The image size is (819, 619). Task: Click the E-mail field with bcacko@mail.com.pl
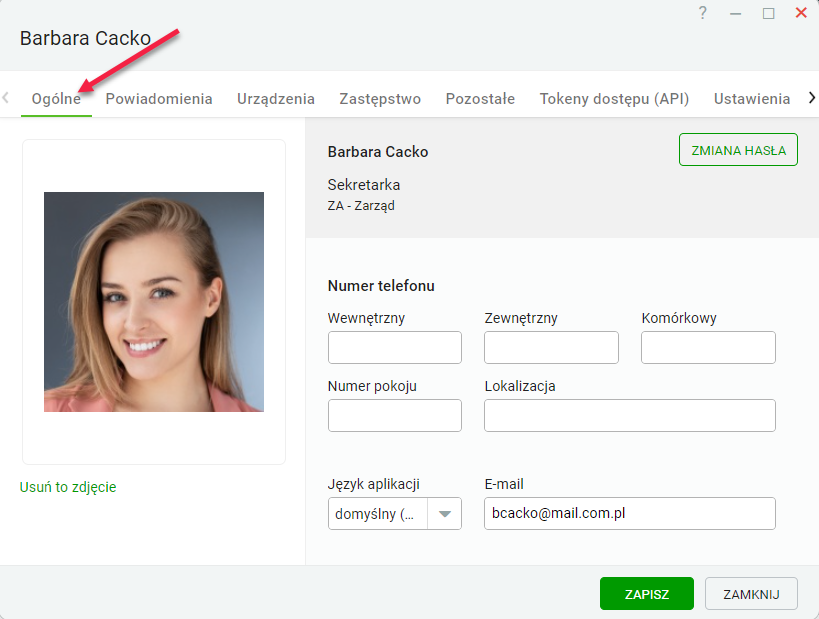[629, 513]
